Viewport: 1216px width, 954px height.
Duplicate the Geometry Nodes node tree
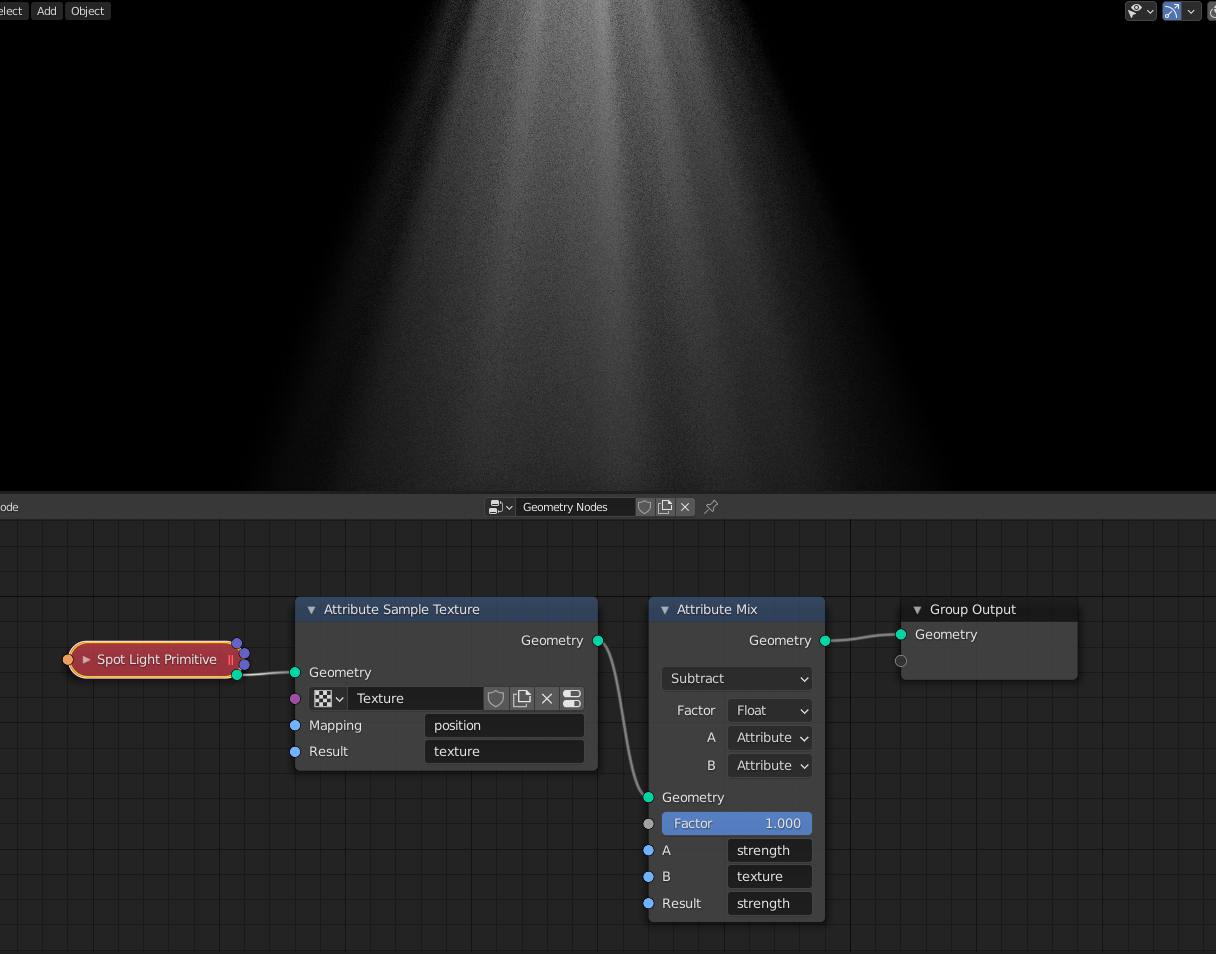665,507
